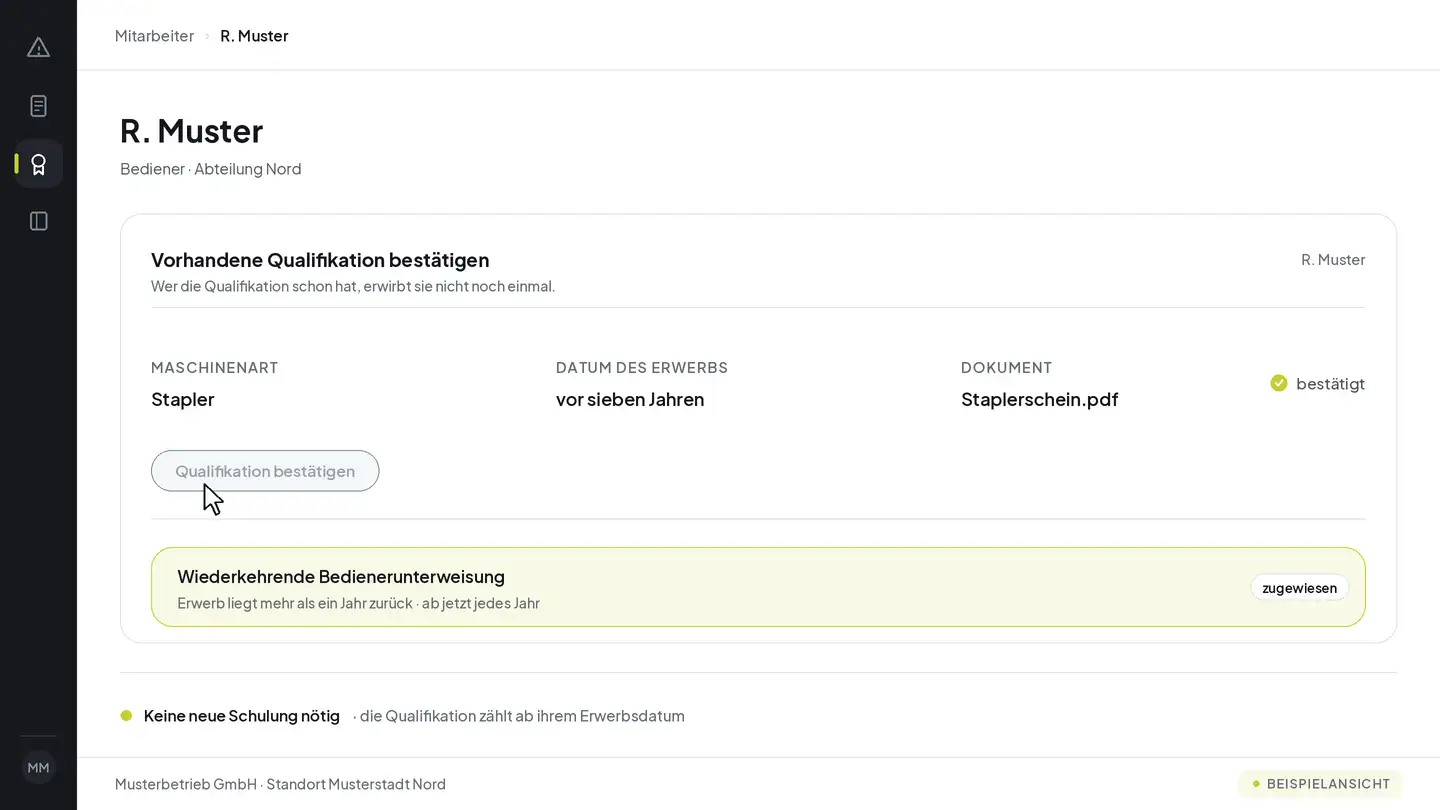
Task: Click Qualifikation bestätigen button
Action: pyautogui.click(x=265, y=471)
